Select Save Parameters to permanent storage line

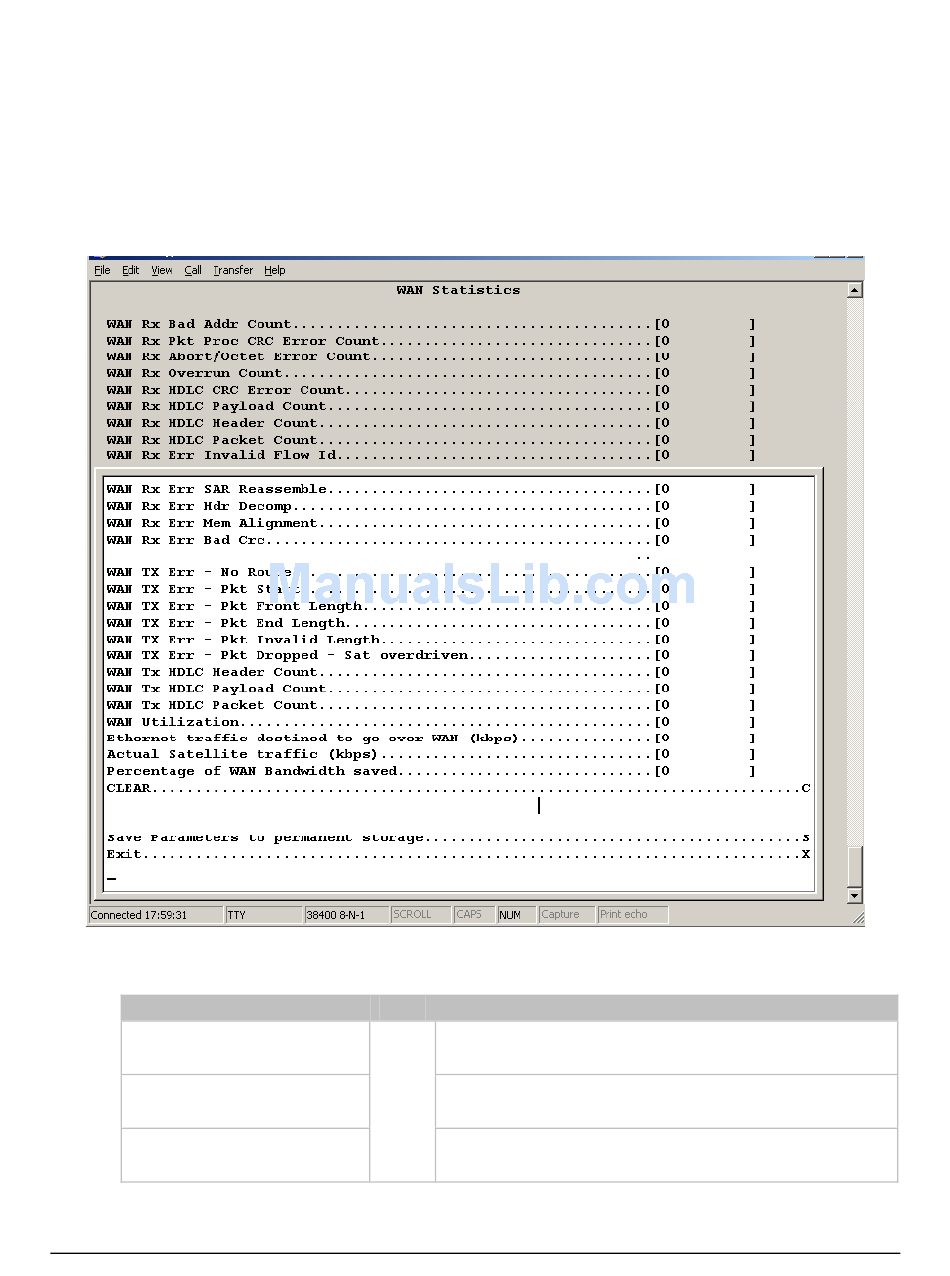tap(459, 838)
